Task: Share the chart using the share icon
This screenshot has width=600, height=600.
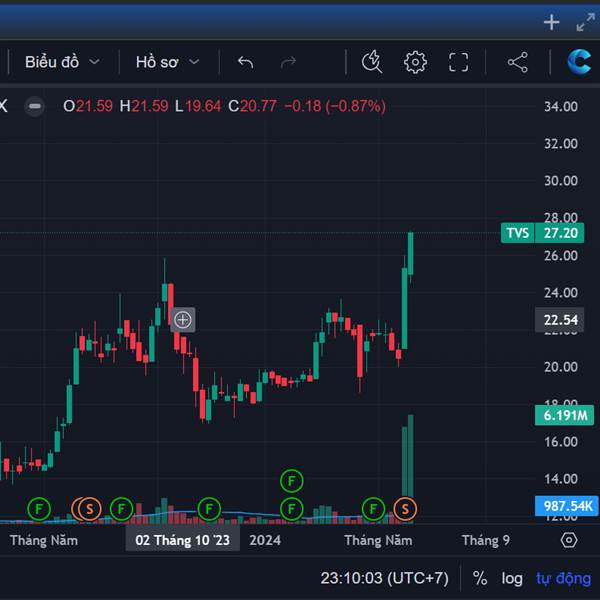Action: click(x=517, y=62)
